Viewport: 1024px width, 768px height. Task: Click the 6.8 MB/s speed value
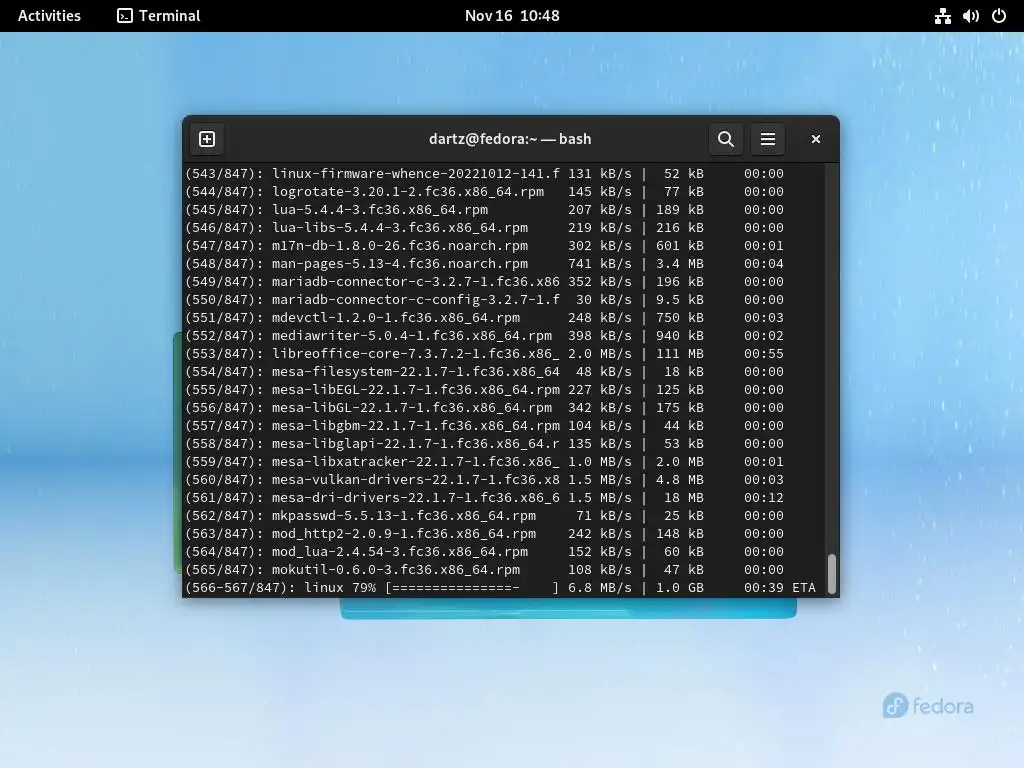click(x=600, y=588)
